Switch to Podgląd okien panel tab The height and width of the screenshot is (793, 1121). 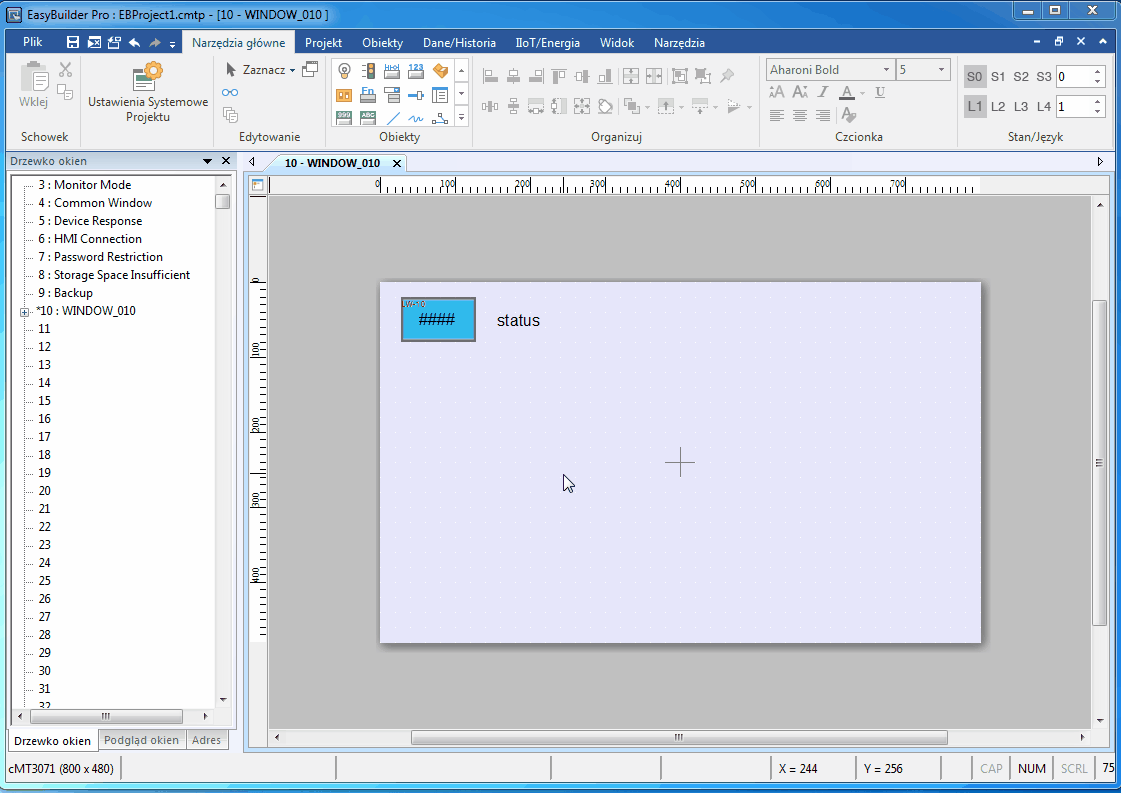[x=142, y=740]
